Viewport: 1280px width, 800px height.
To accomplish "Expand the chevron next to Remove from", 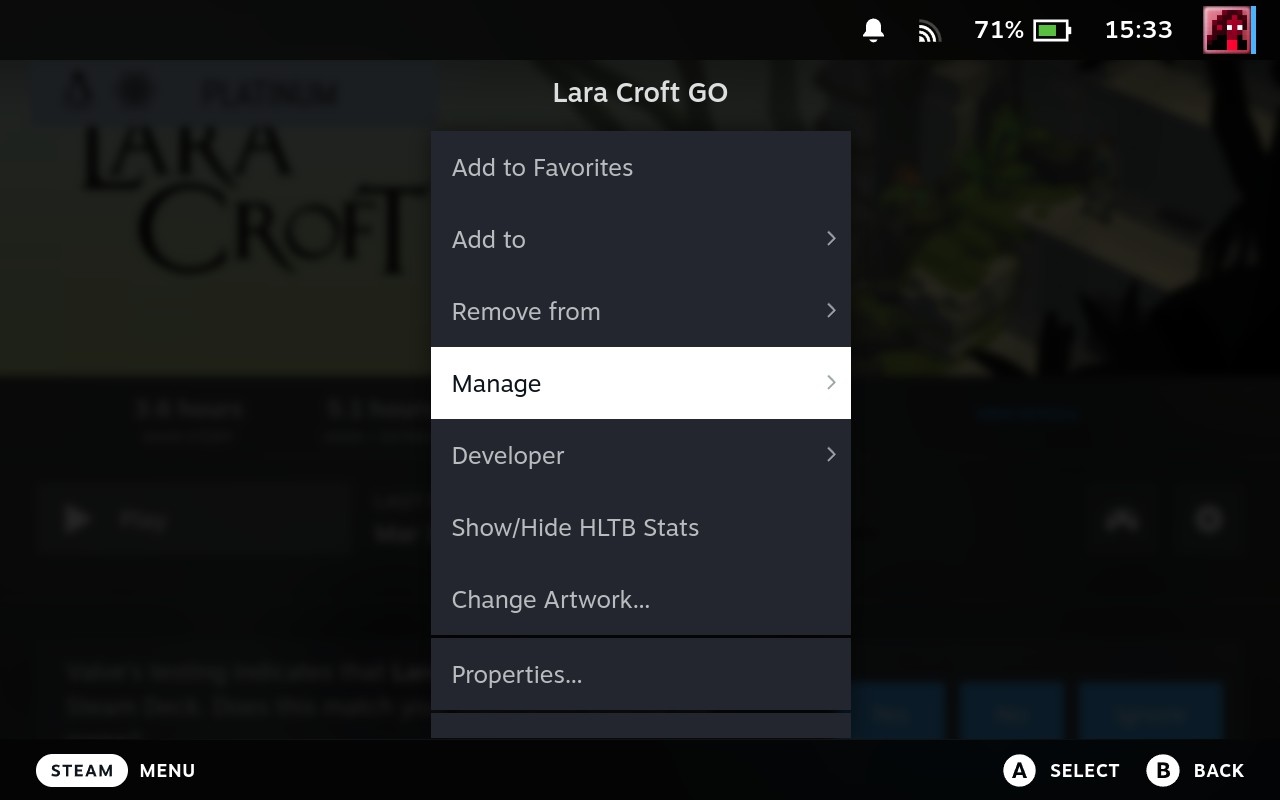I will pos(831,310).
